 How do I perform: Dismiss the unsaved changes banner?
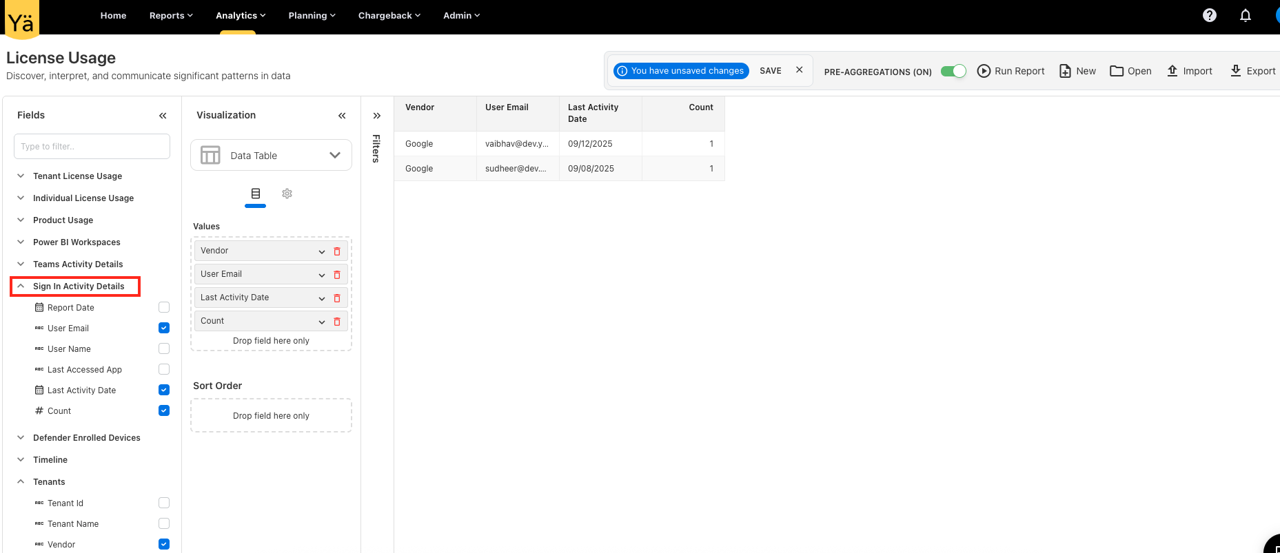[799, 70]
